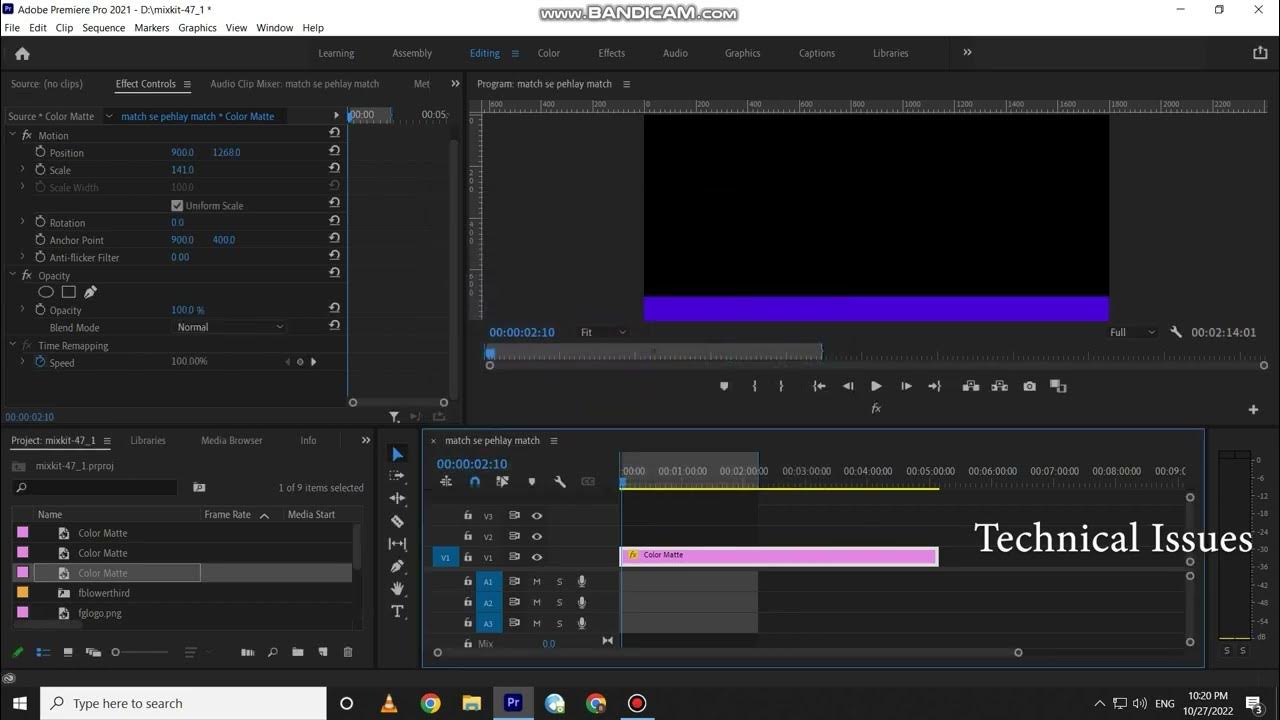The width and height of the screenshot is (1280, 720).
Task: Select the Slip tool
Action: click(397, 544)
